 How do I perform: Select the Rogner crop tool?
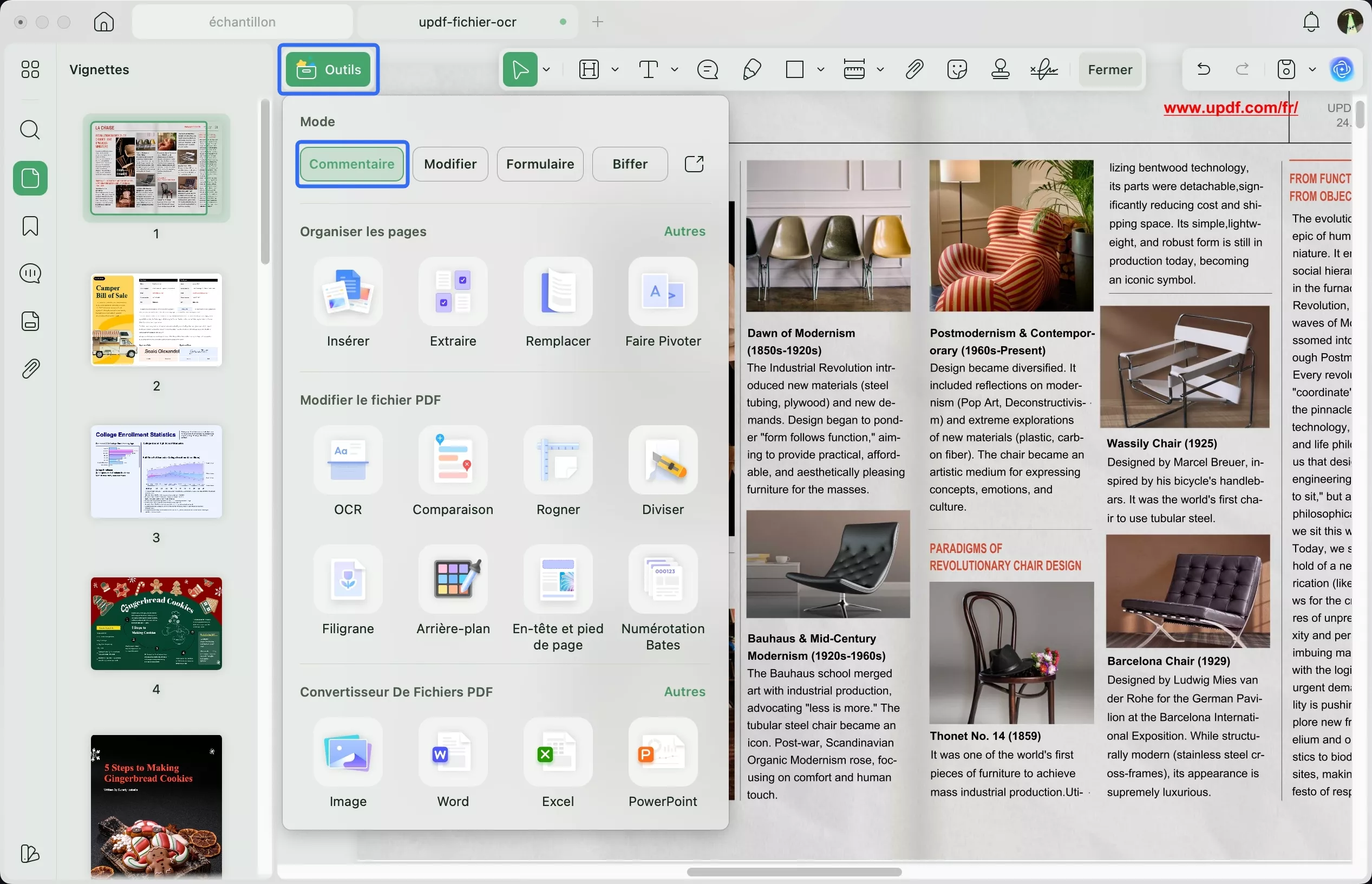[558, 460]
